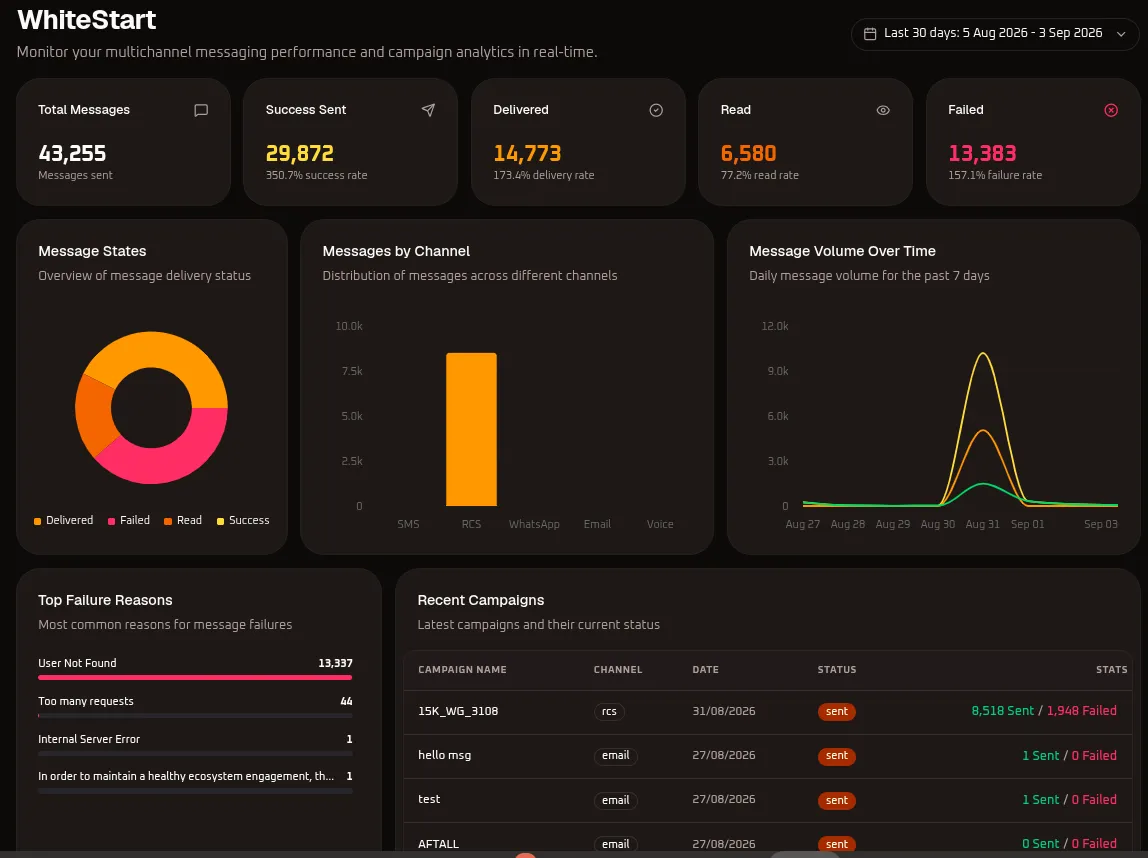Click the 157.1% failure rate text
This screenshot has width=1148, height=858.
click(x=995, y=176)
